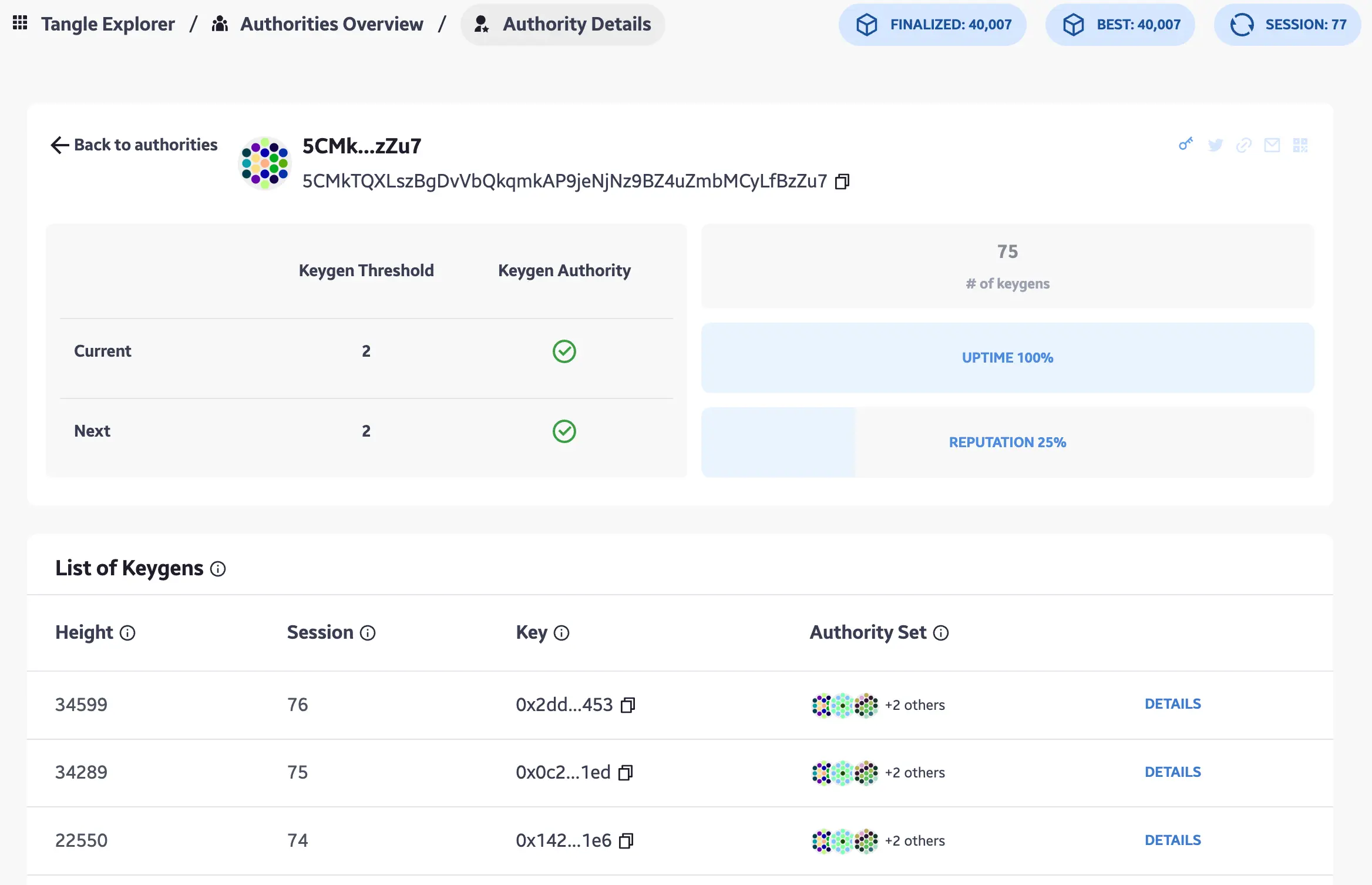This screenshot has height=885, width=1372.
Task: Copy key 0x142...1e6
Action: [627, 841]
